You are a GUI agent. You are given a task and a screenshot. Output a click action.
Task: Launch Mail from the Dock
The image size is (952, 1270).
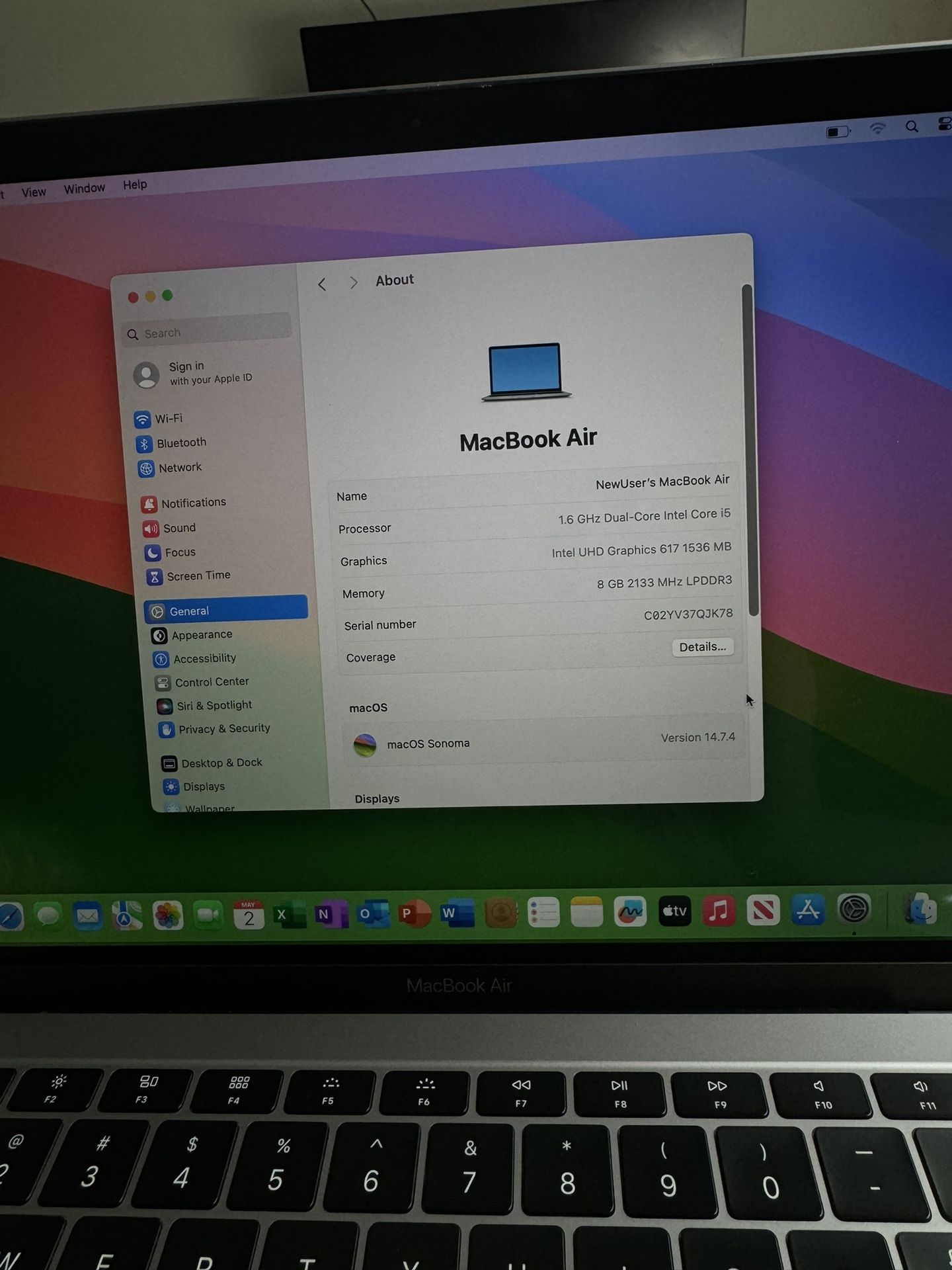[x=87, y=915]
